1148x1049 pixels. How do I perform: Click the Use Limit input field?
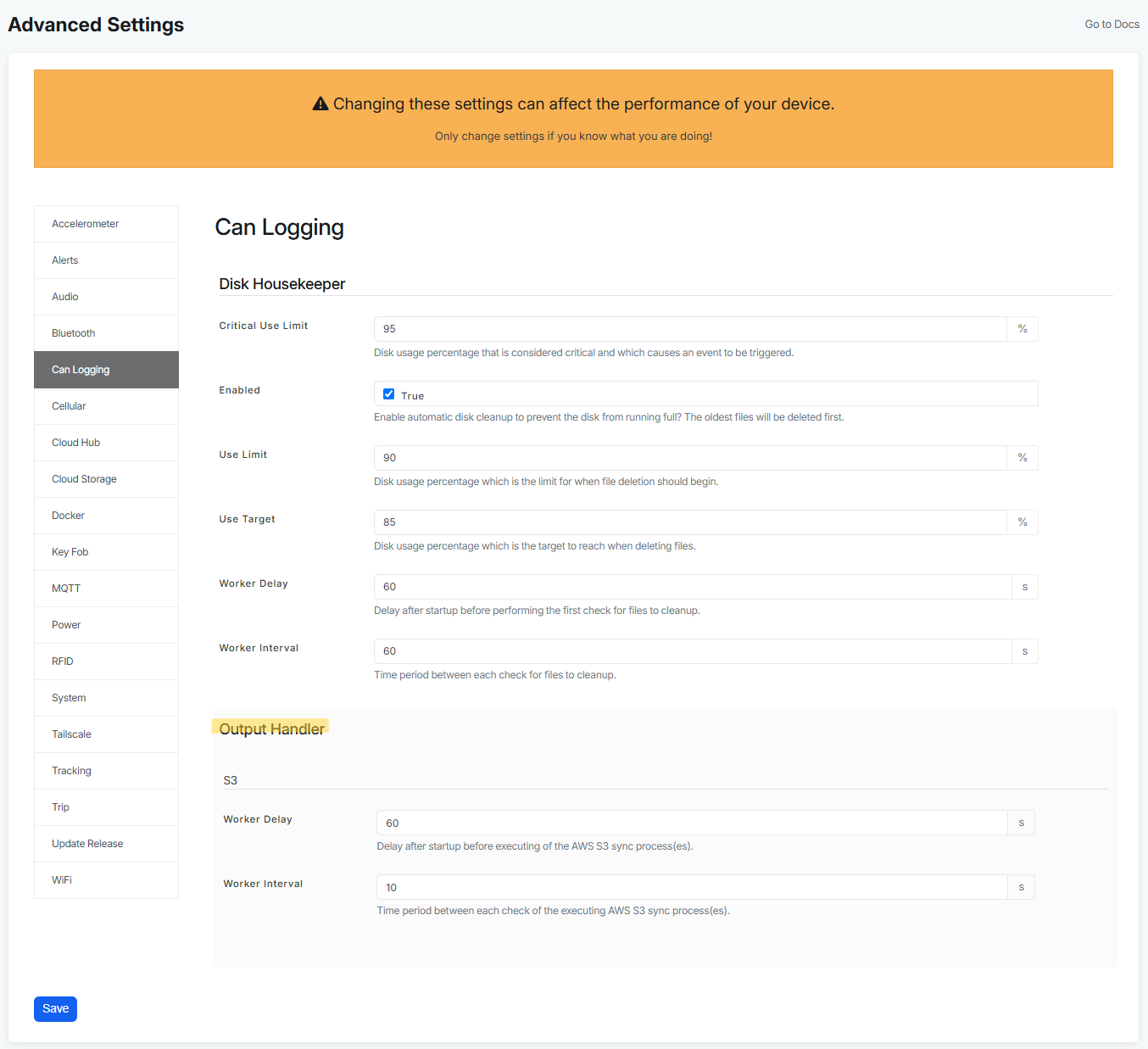pos(690,458)
